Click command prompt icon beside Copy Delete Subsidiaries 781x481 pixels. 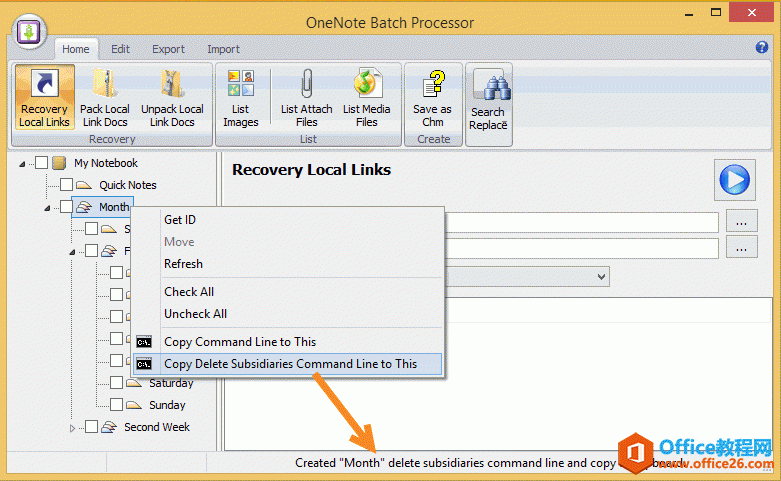(144, 364)
